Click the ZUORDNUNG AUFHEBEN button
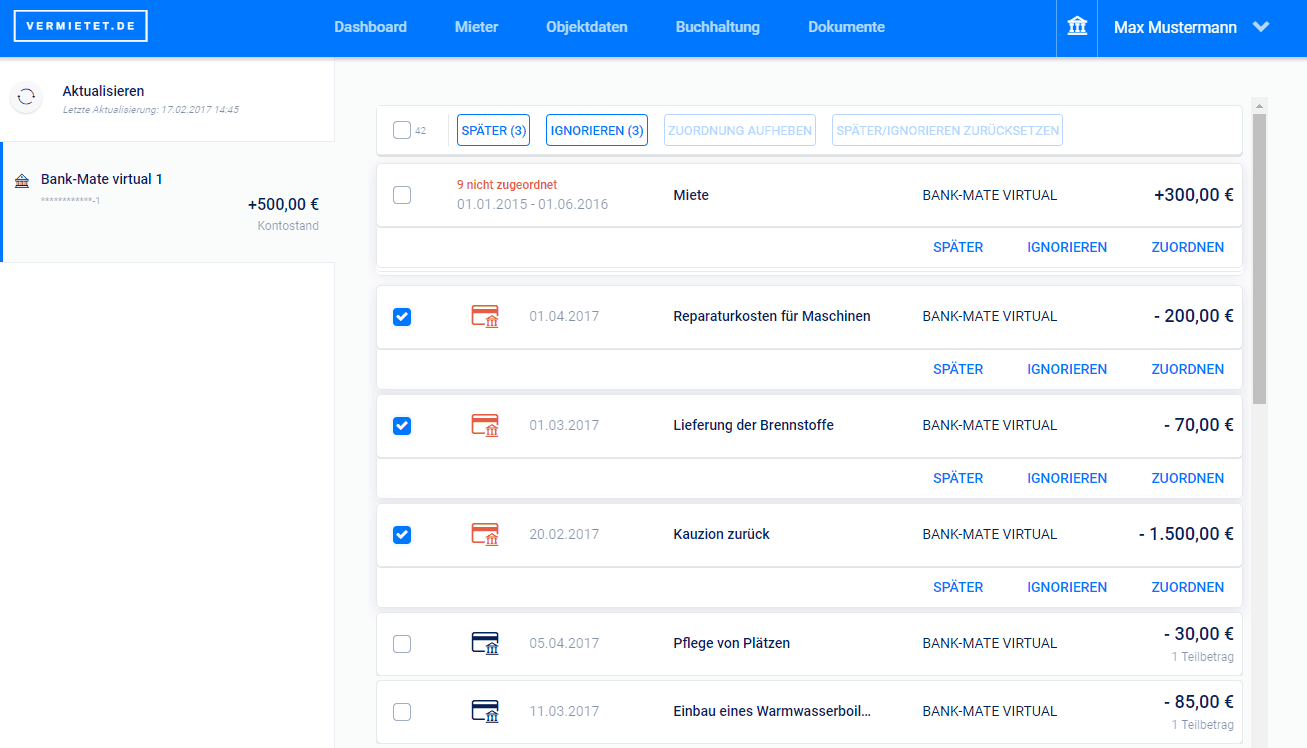 pos(739,130)
